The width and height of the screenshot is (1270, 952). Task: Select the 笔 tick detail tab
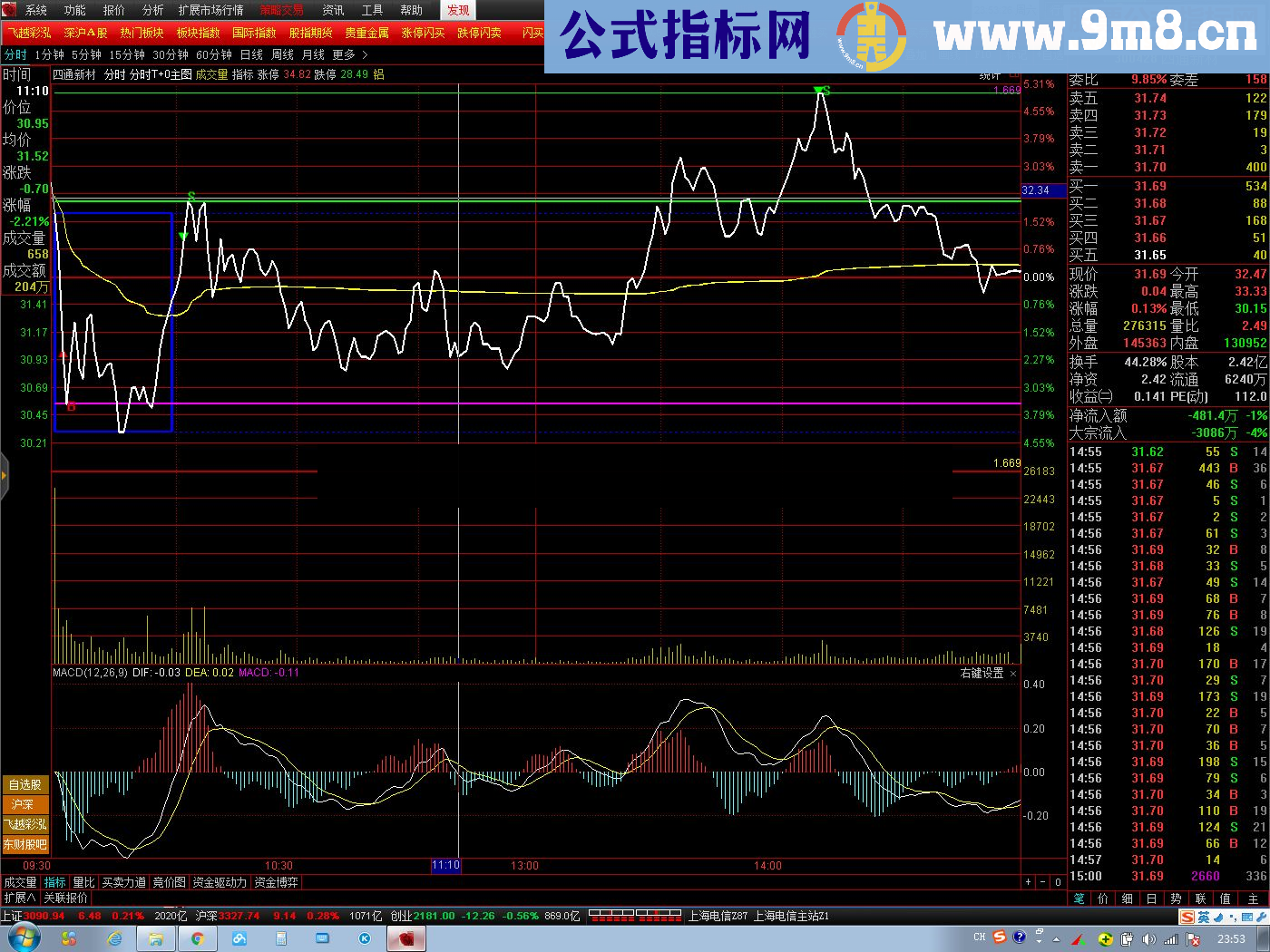coord(1079,899)
